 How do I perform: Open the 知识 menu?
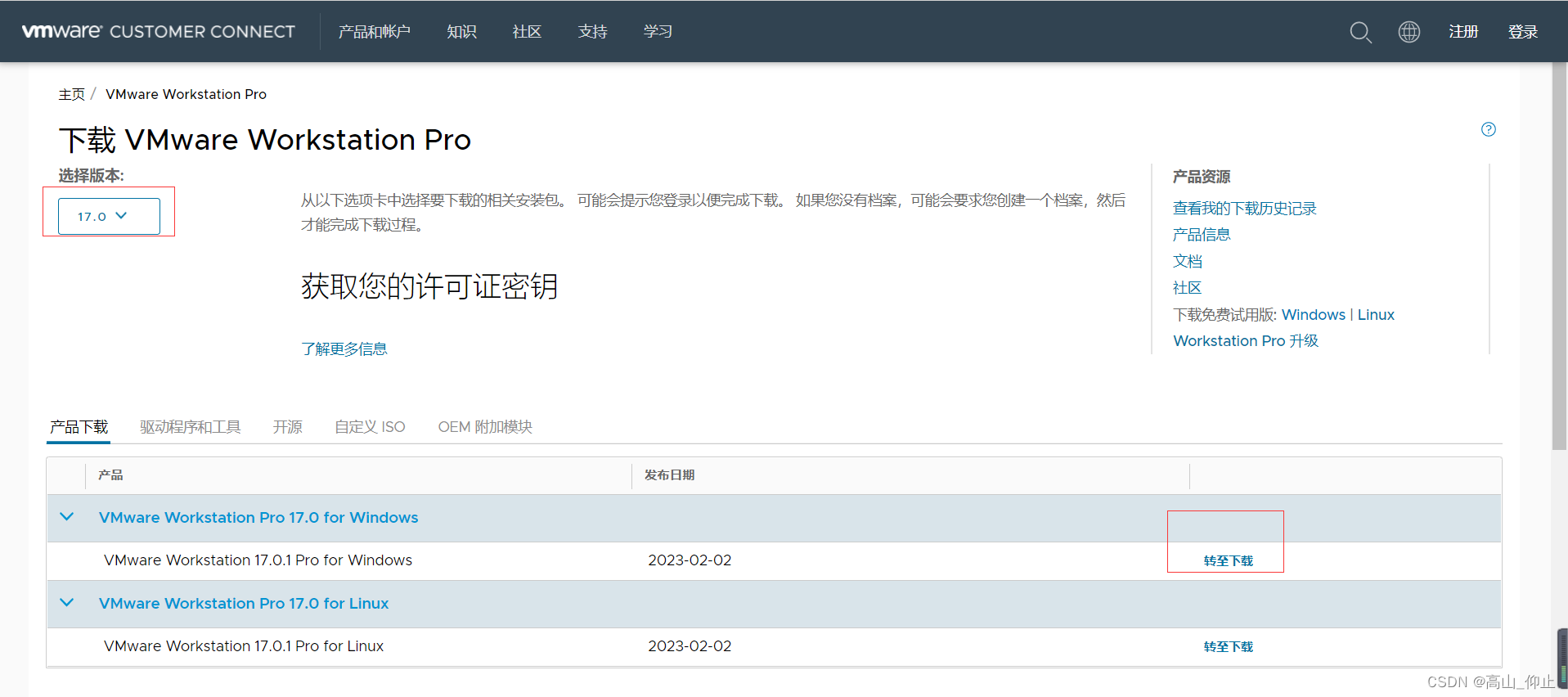tap(461, 32)
